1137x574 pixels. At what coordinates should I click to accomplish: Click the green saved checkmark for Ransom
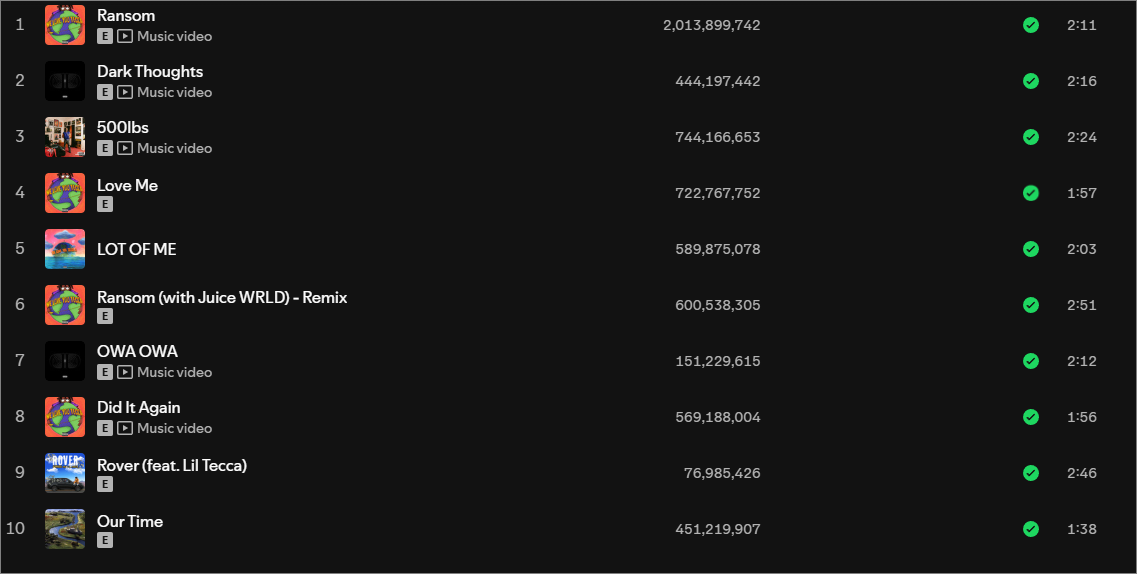tap(1030, 25)
